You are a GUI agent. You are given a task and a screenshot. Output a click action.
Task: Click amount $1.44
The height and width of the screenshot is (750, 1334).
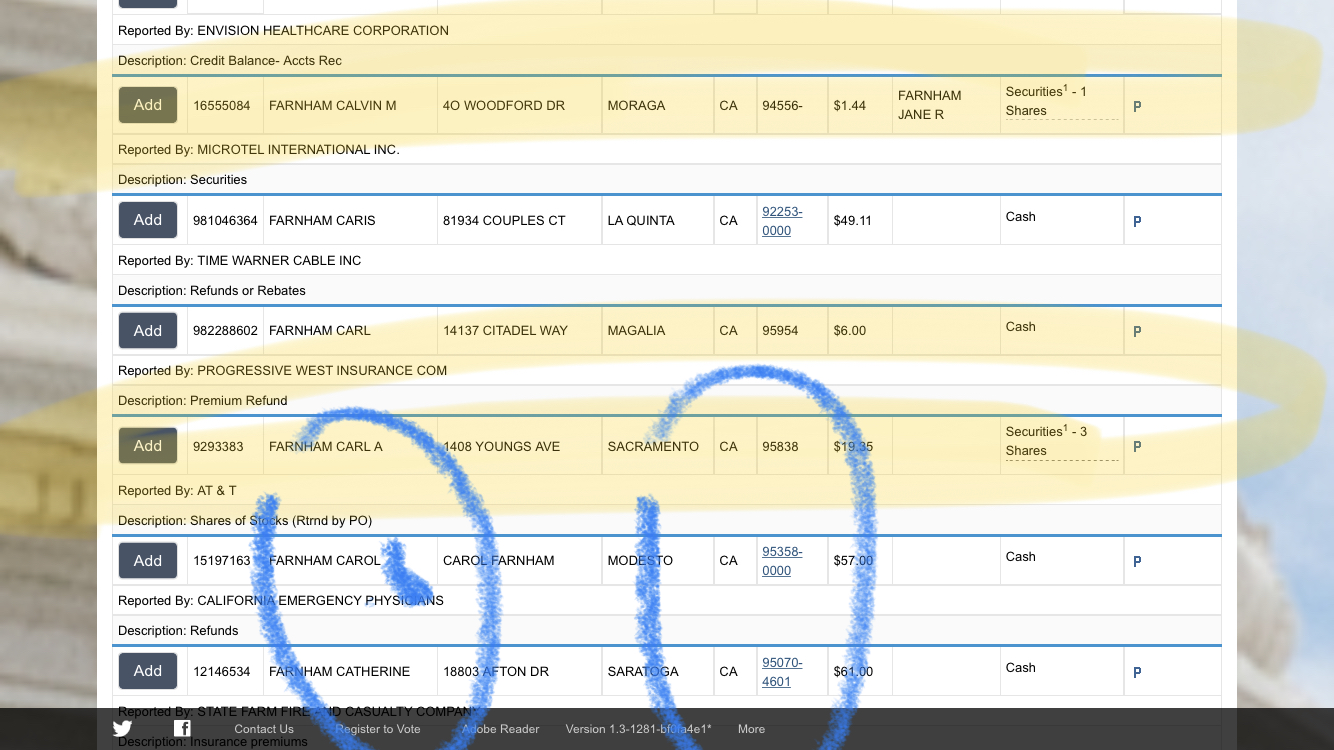tap(850, 105)
